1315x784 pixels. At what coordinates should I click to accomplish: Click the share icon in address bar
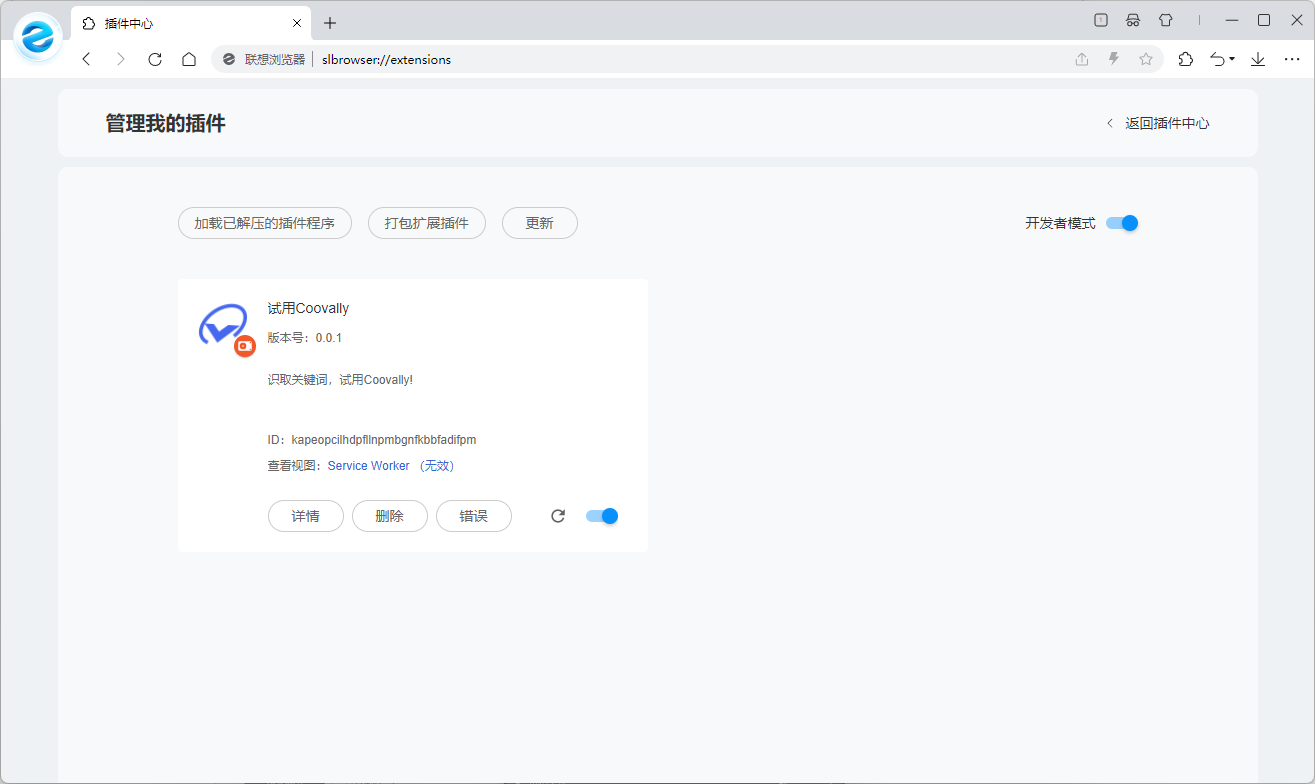(1082, 60)
